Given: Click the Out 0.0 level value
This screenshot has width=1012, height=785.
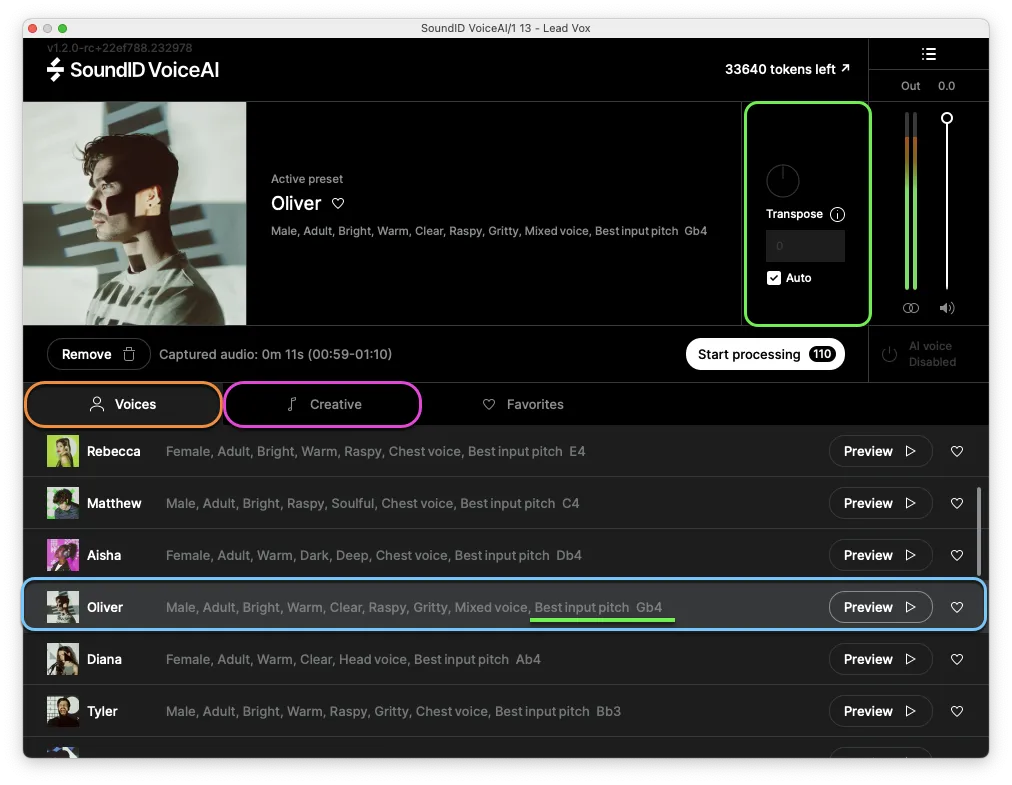Looking at the screenshot, I should tap(946, 86).
